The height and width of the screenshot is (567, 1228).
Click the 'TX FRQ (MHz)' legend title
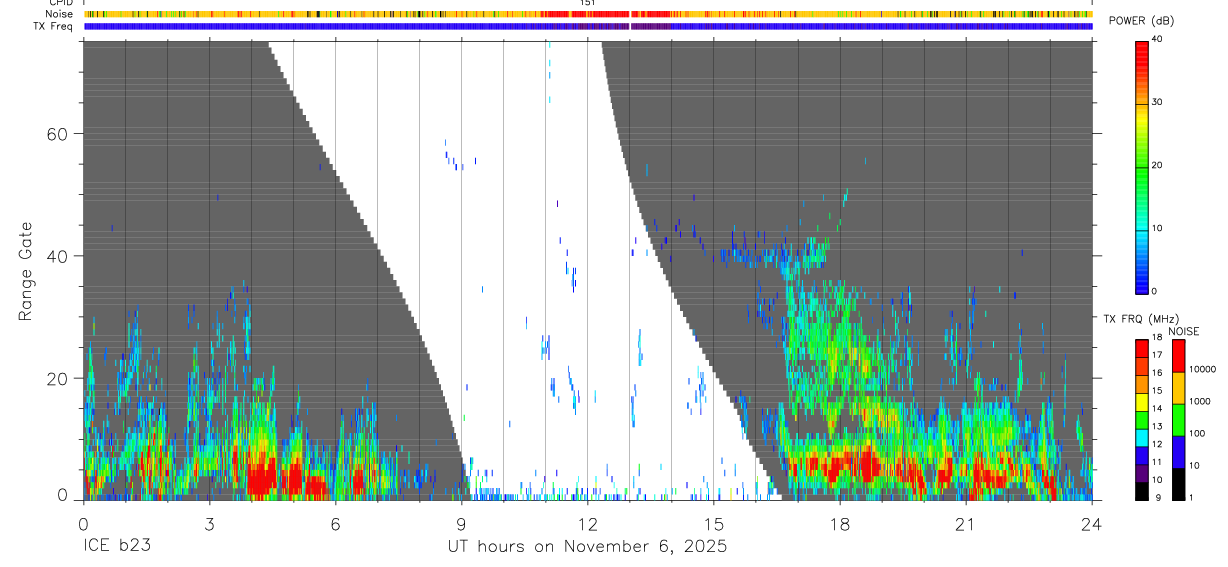pos(1142,319)
